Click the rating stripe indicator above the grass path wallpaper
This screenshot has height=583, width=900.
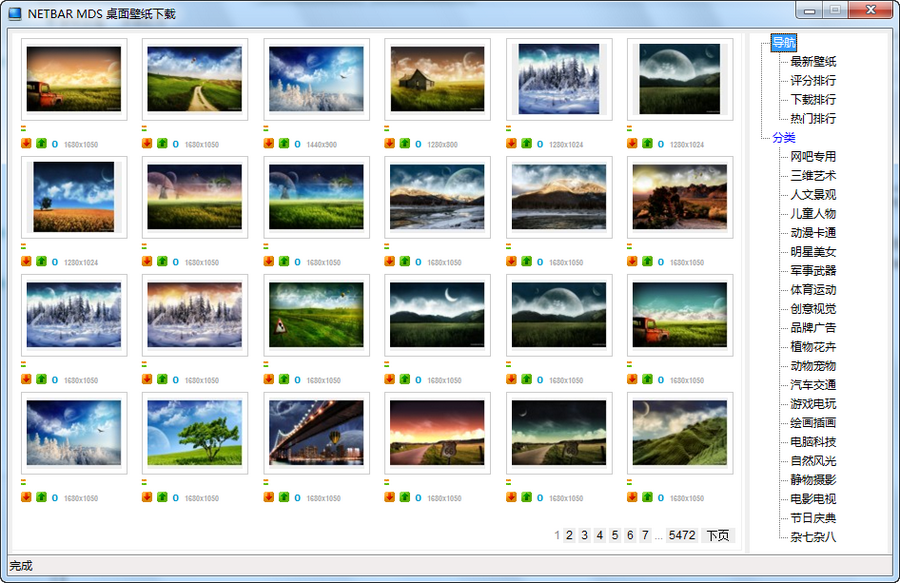point(147,130)
